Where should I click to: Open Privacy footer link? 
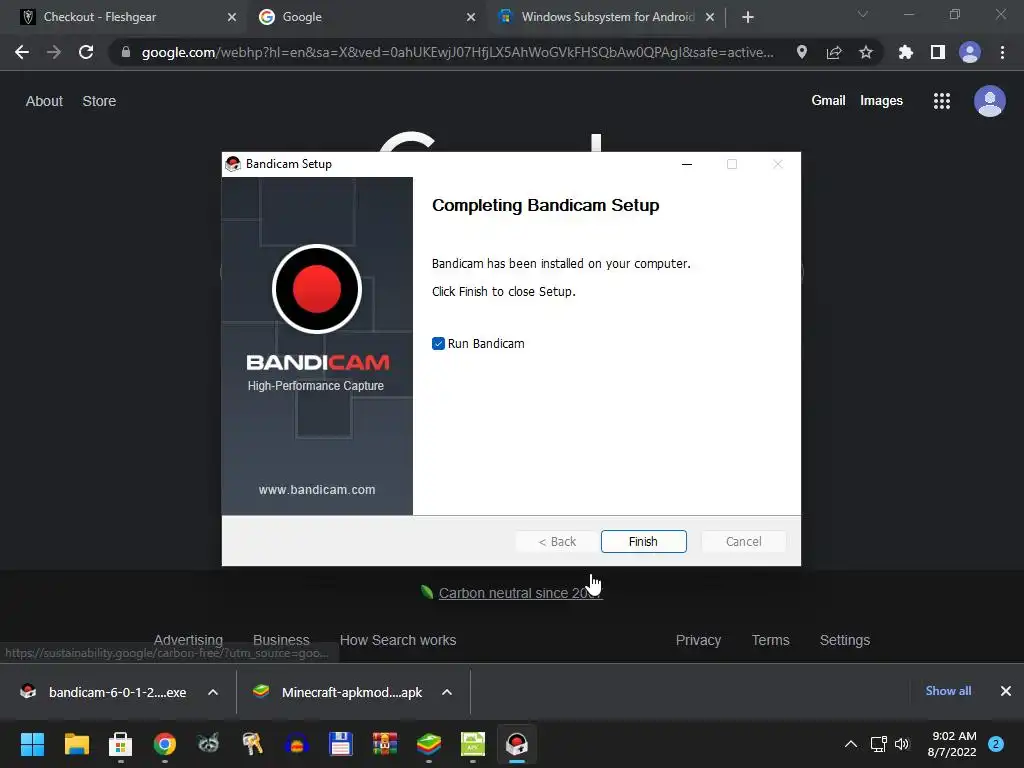(x=698, y=640)
